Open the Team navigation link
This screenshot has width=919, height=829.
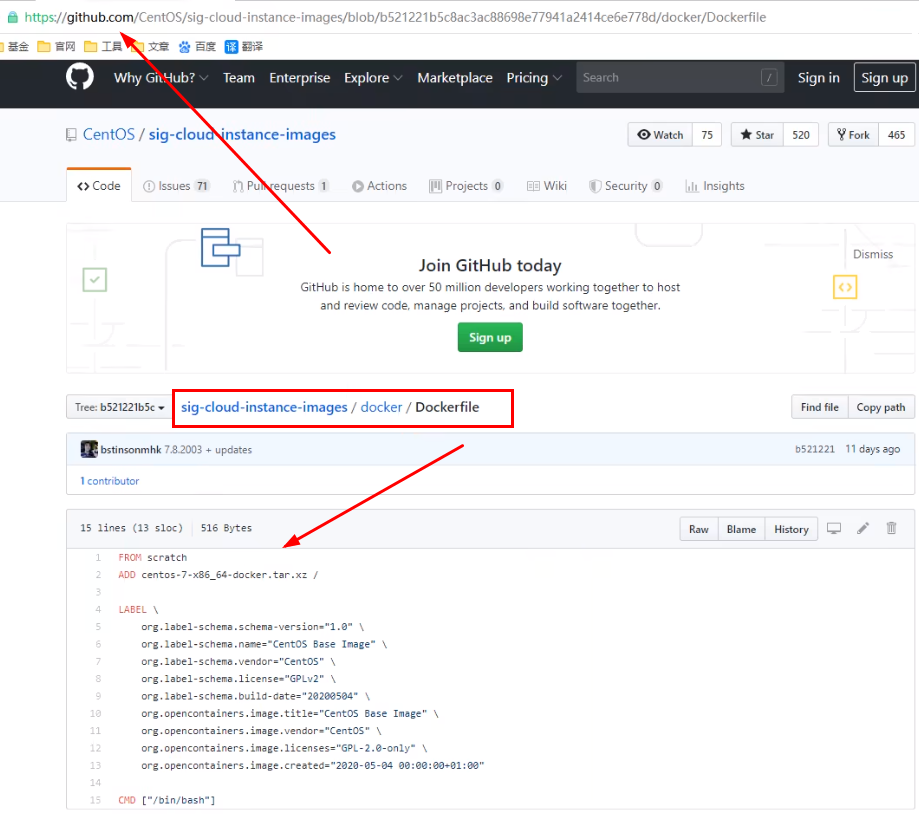[239, 77]
